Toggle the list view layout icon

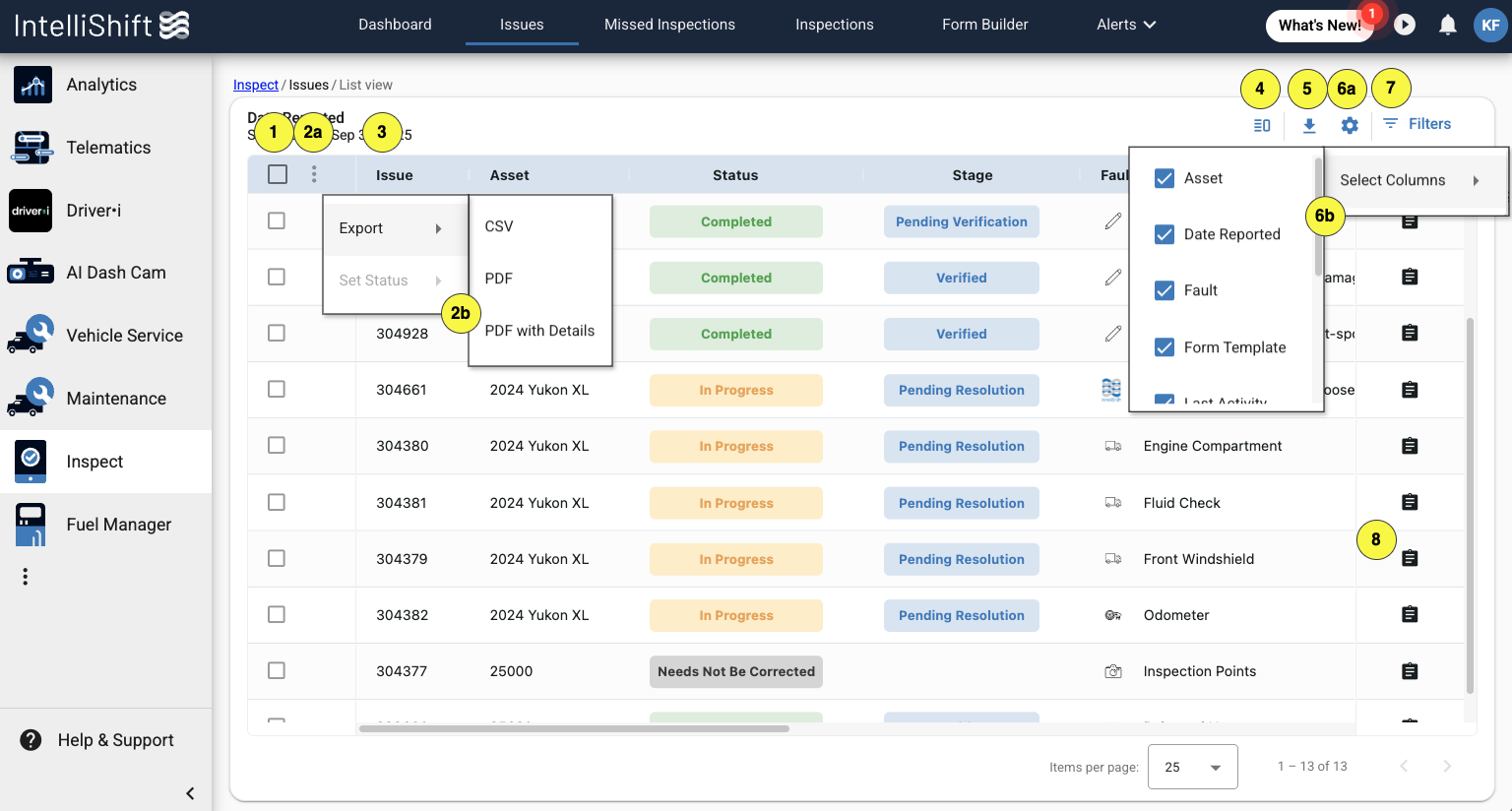click(1262, 125)
